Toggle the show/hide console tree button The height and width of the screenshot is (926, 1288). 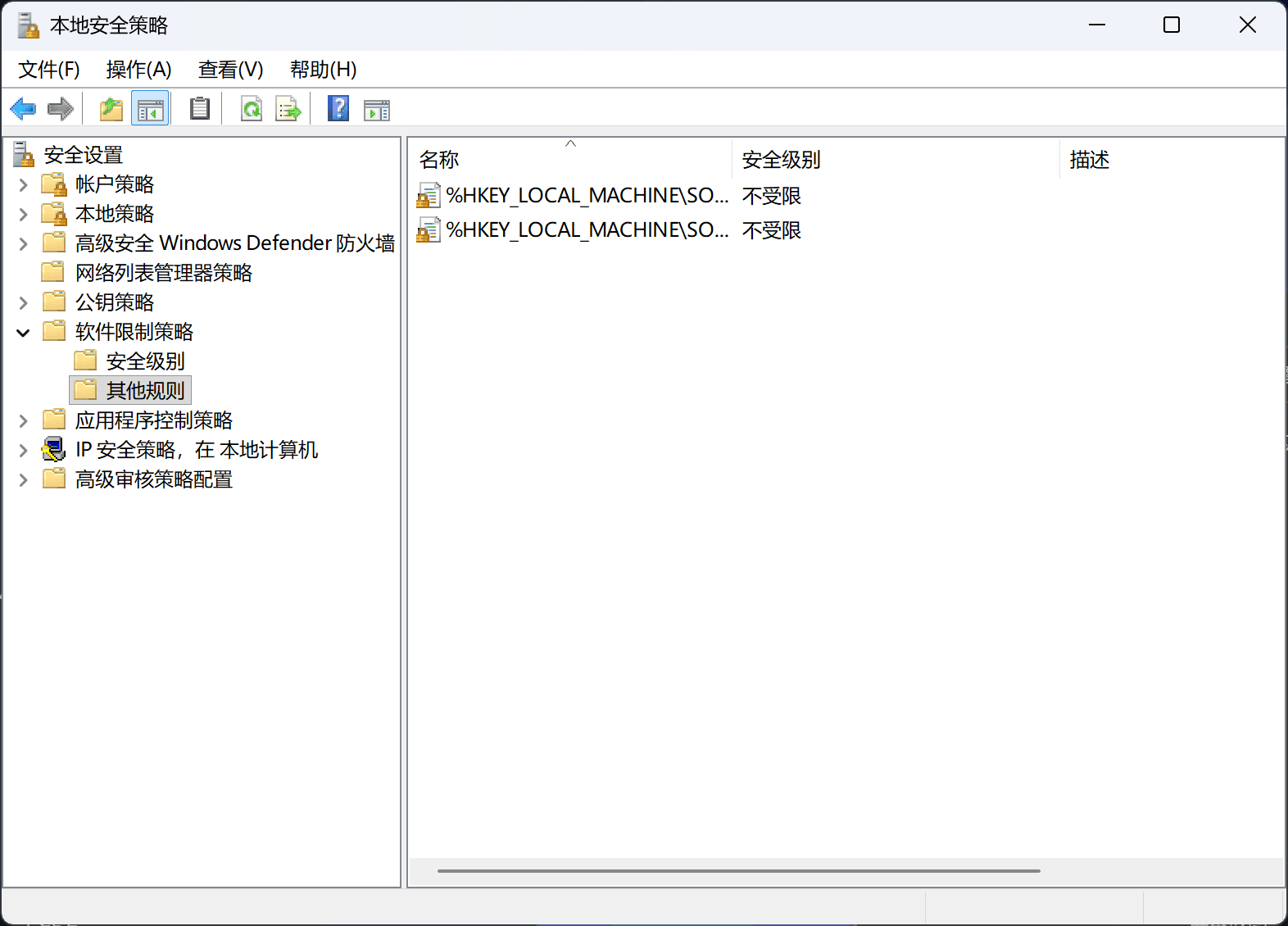150,109
